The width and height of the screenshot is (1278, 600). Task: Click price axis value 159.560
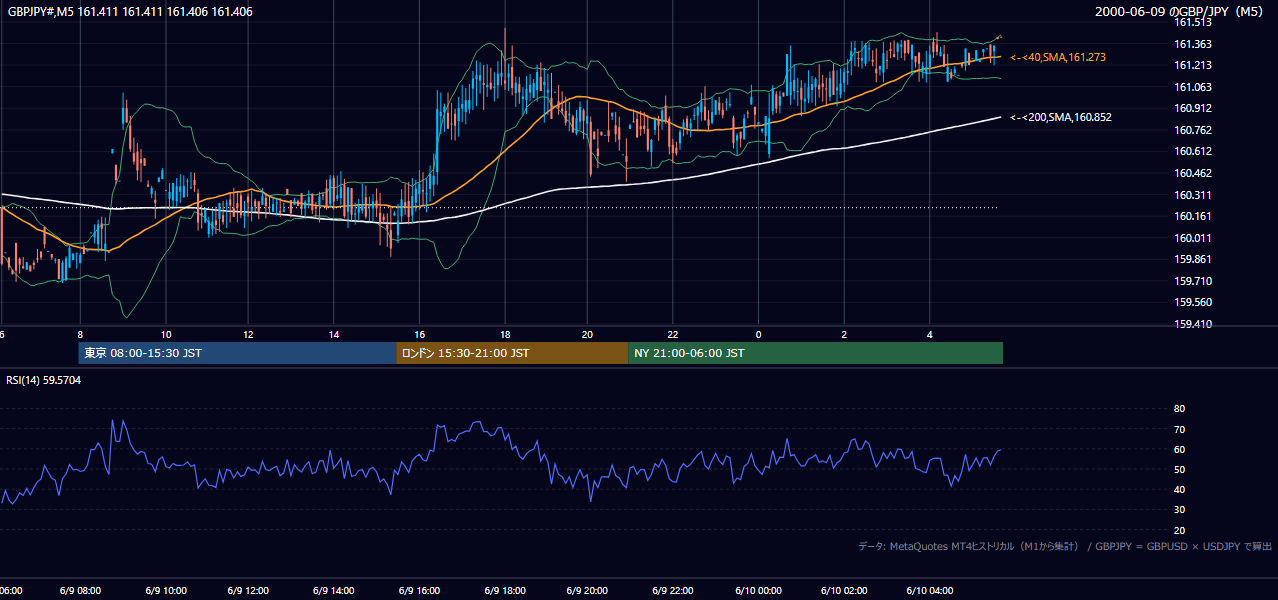pyautogui.click(x=1193, y=302)
